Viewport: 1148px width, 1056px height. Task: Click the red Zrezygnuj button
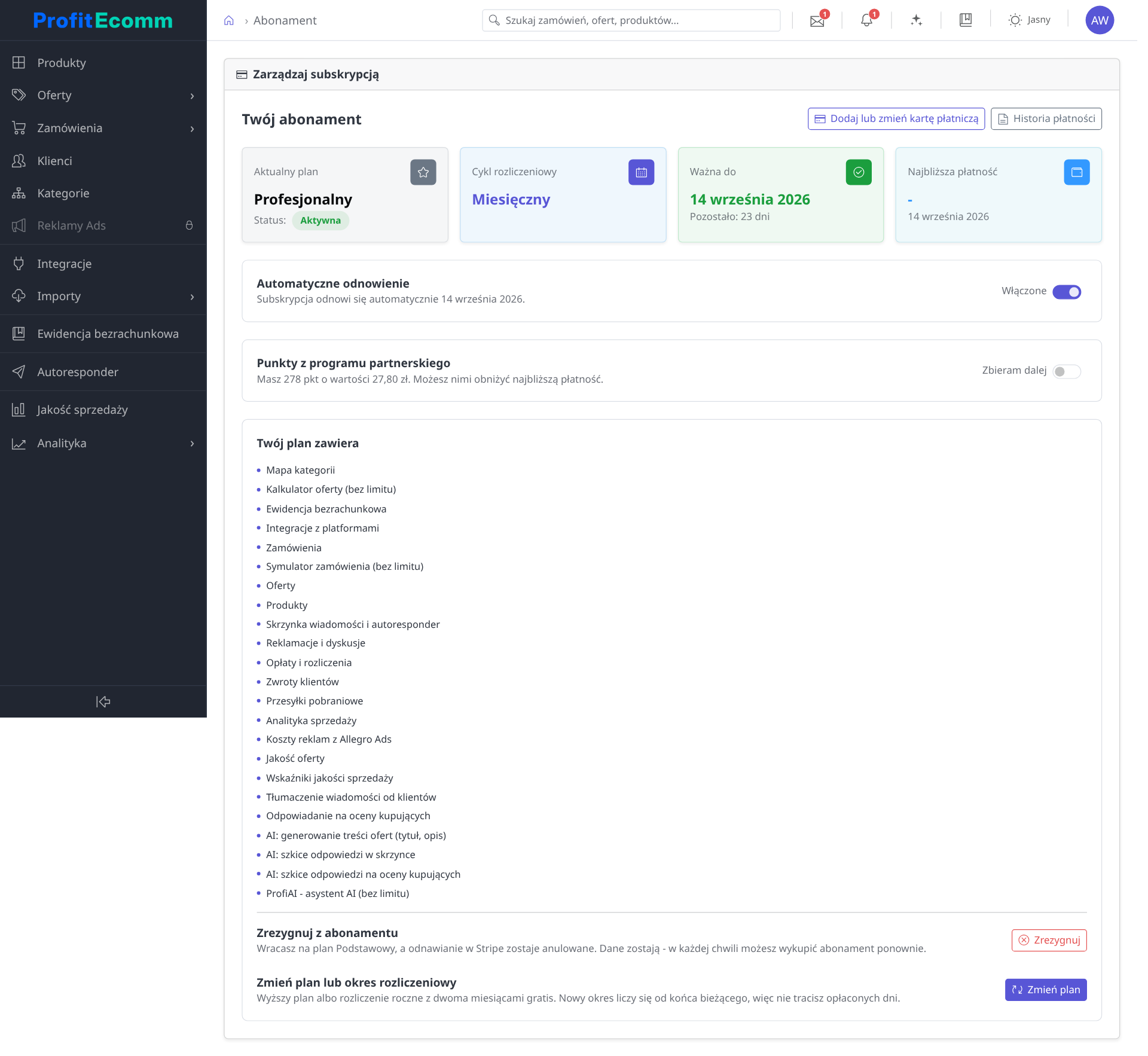[x=1049, y=940]
